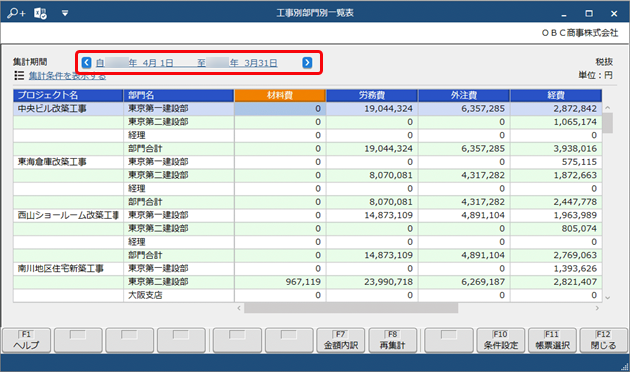Select the 部門名 column header
The image size is (630, 372).
[179, 95]
